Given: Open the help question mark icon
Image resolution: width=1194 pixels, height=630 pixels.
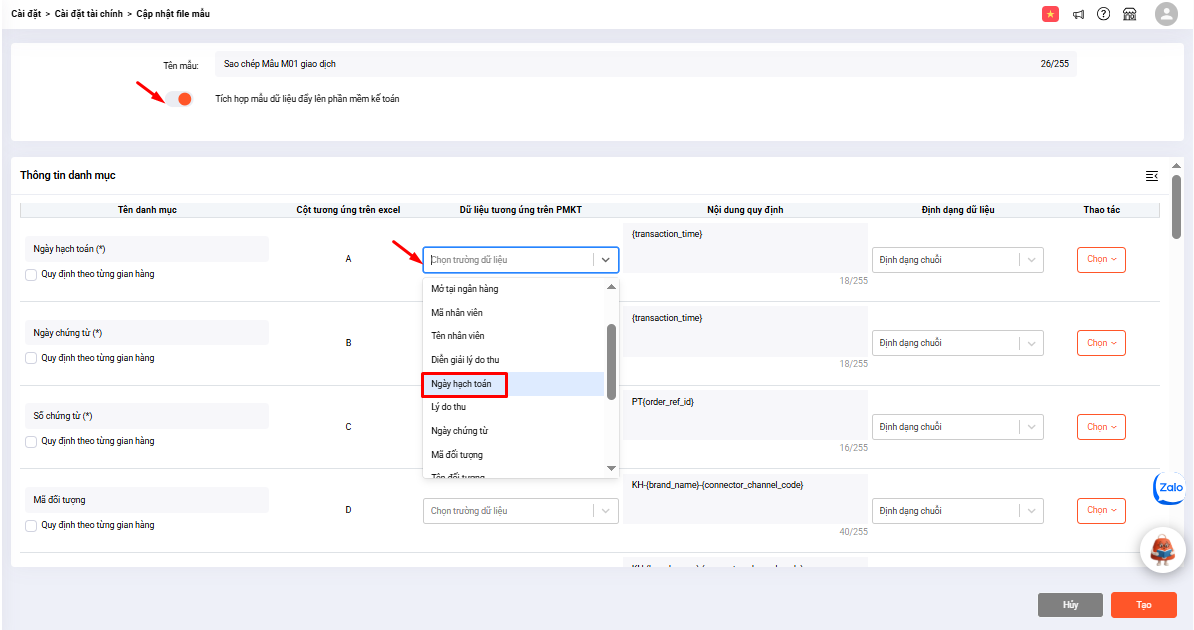Looking at the screenshot, I should tap(1104, 14).
